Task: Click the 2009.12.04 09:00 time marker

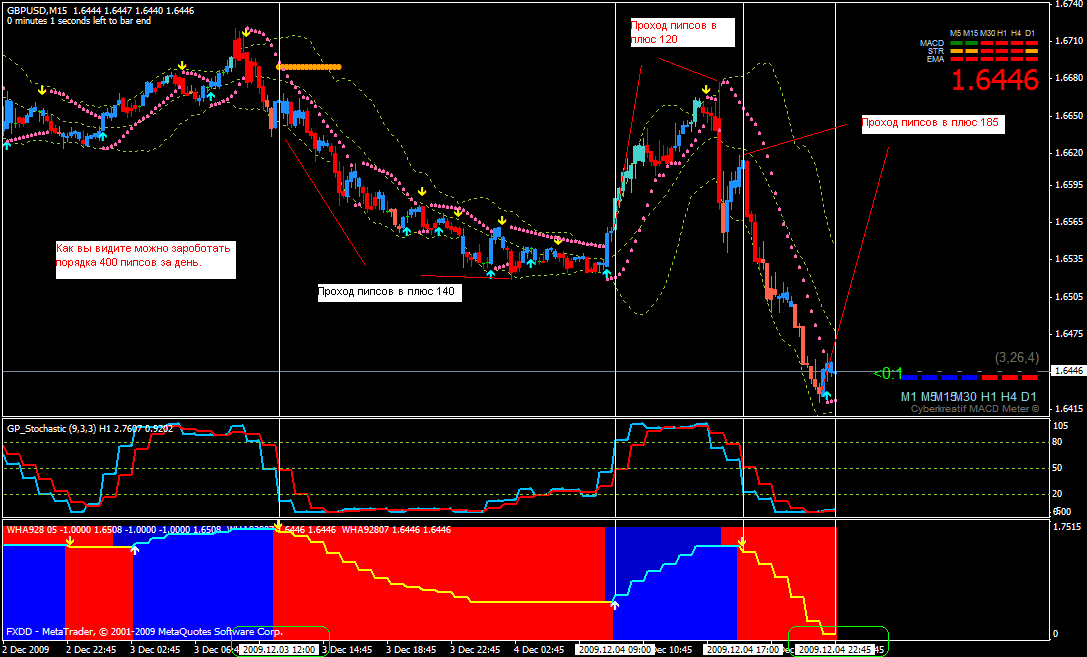Action: (616, 649)
